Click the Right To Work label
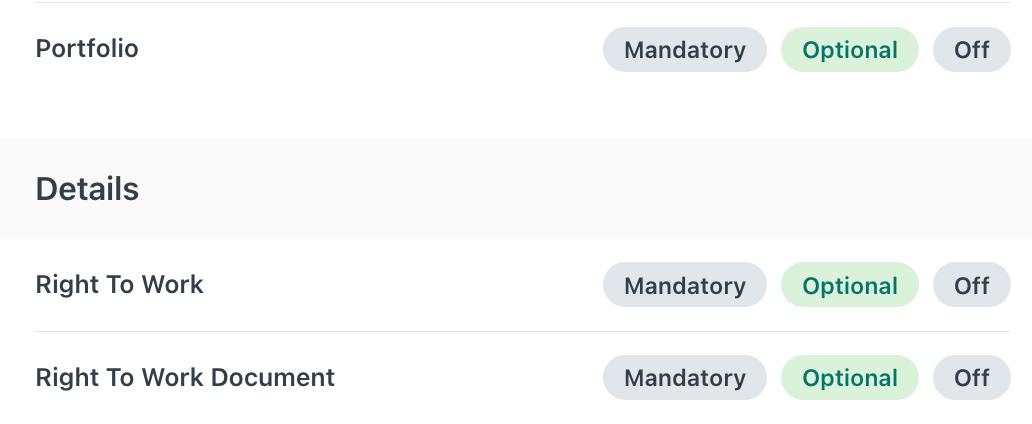 pos(119,284)
